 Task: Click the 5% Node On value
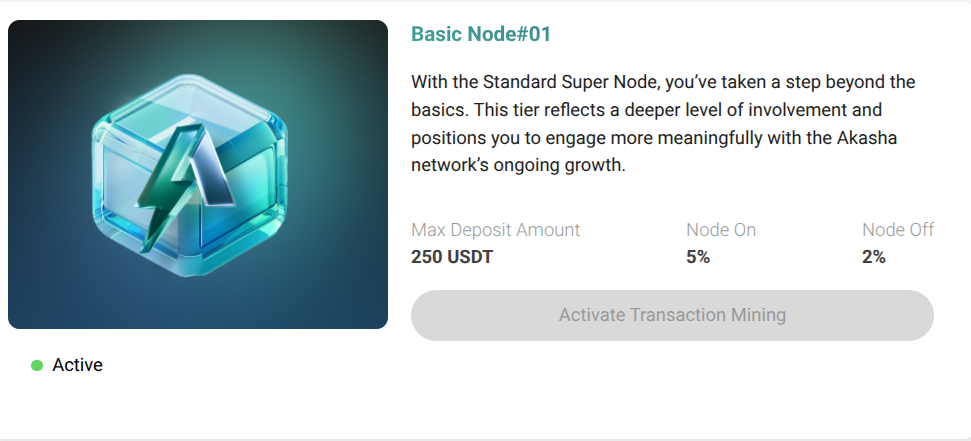click(x=698, y=257)
